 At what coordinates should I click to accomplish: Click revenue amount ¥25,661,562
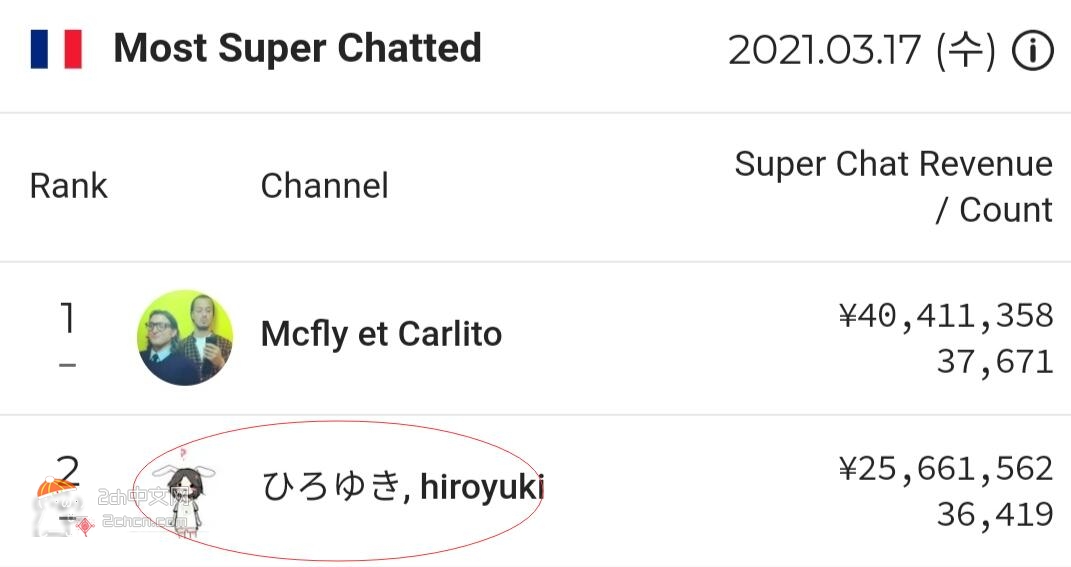946,469
